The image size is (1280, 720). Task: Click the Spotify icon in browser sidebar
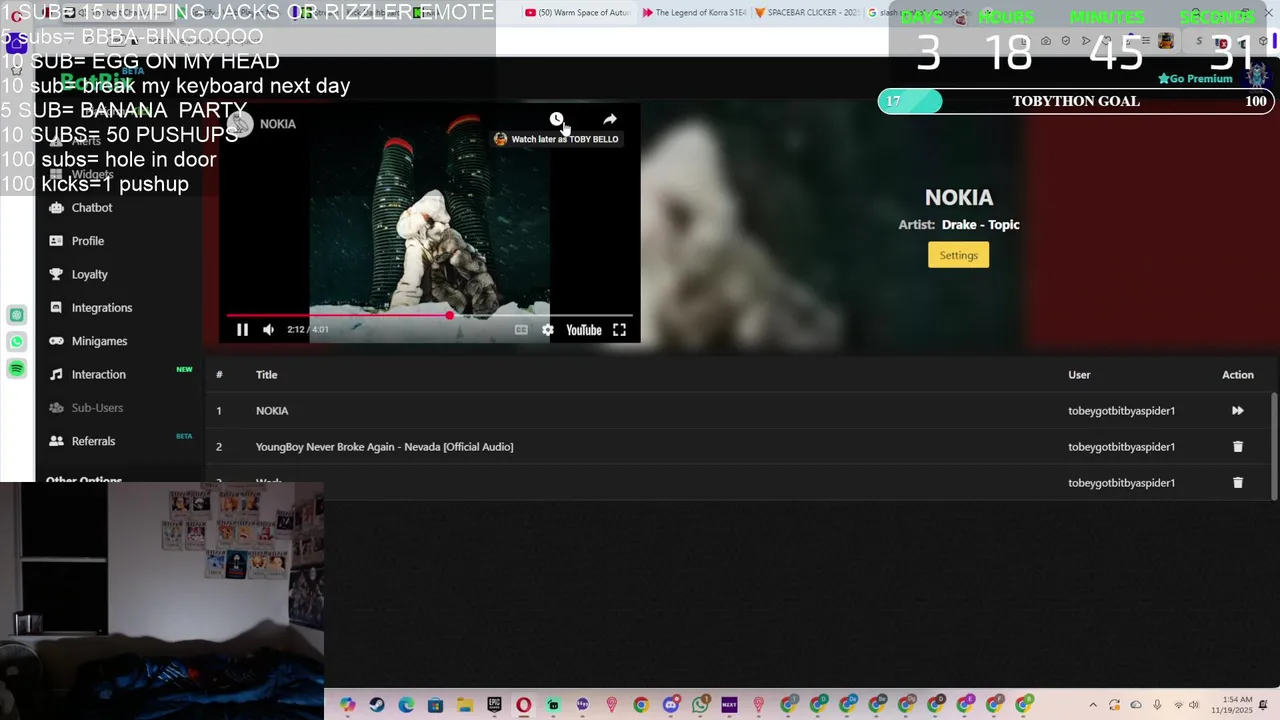tap(17, 369)
